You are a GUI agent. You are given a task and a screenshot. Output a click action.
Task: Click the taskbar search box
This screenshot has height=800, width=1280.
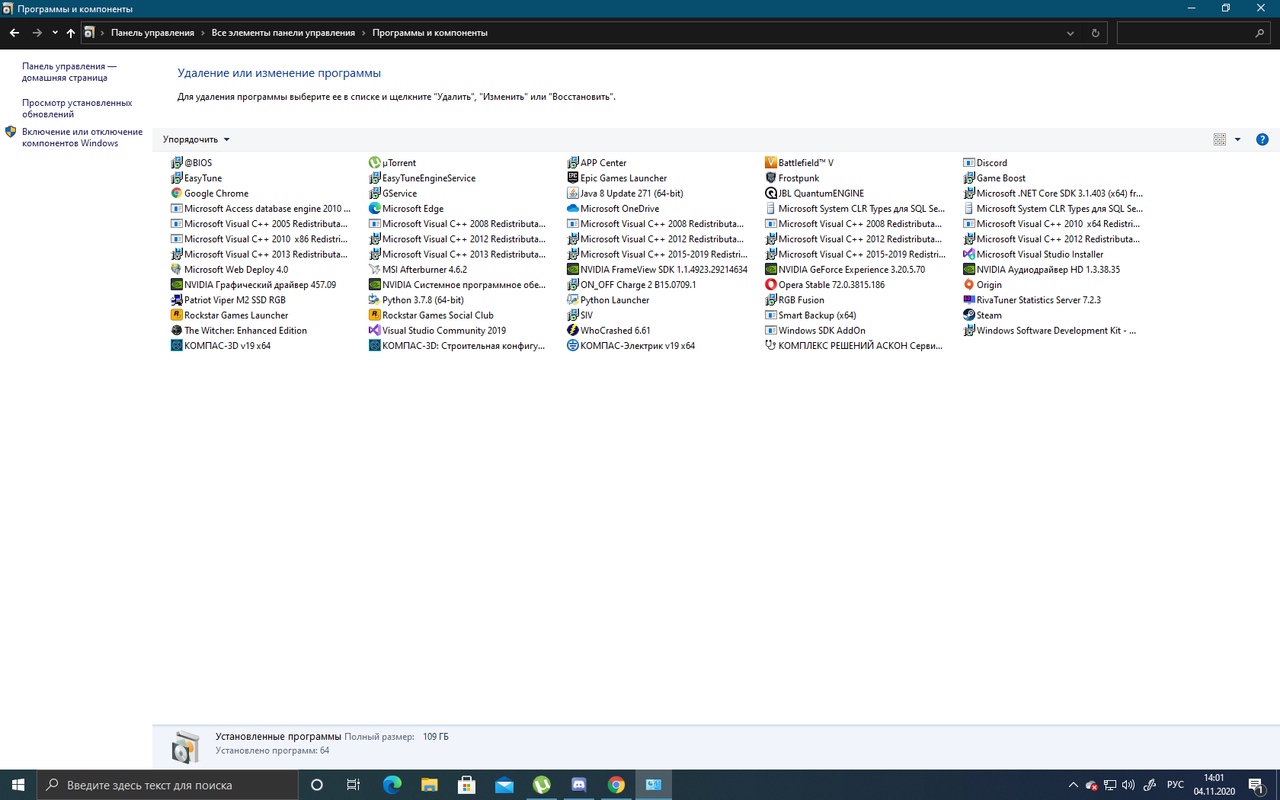(x=167, y=785)
